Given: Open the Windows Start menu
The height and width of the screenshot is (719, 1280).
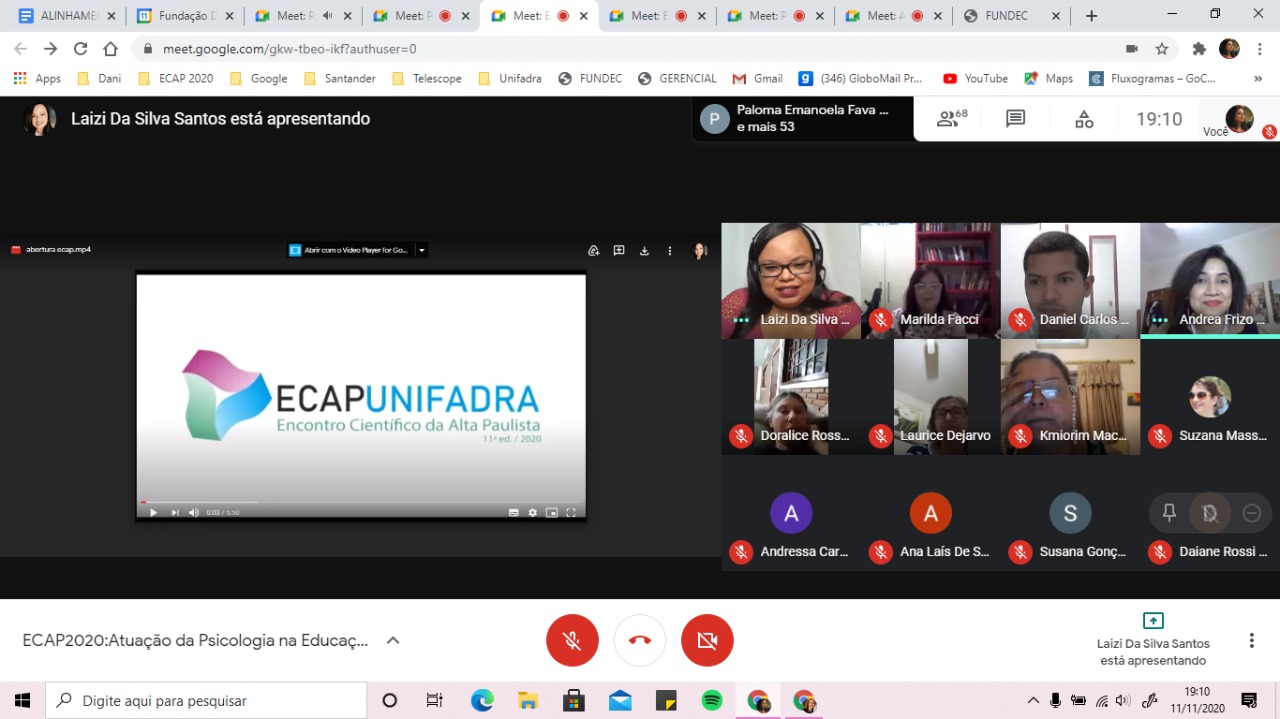Looking at the screenshot, I should pyautogui.click(x=22, y=700).
